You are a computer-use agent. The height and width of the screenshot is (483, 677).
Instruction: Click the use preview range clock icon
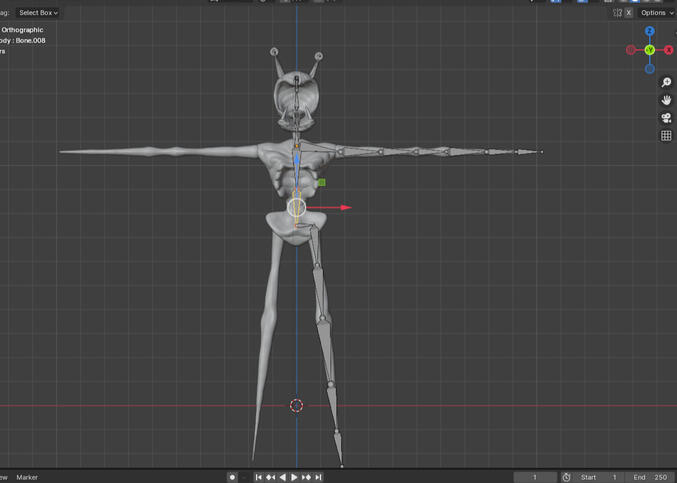coord(566,477)
